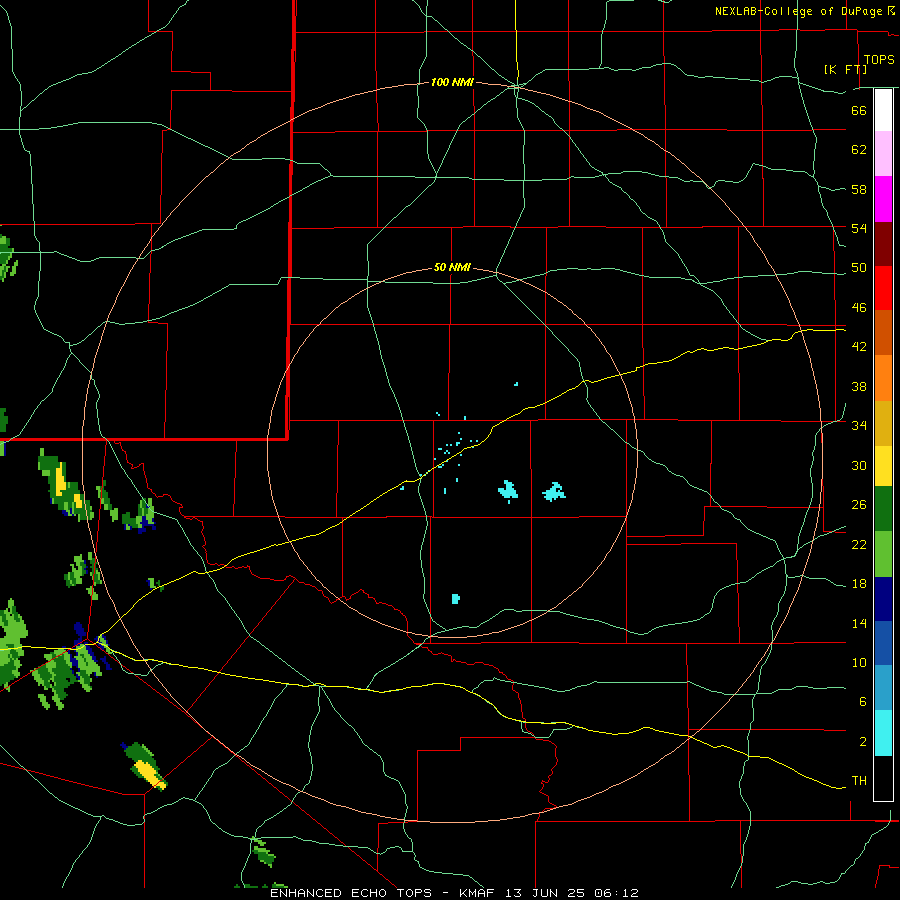Select the dark green legend swatch
Screen dimensions: 900x900
[x=883, y=509]
